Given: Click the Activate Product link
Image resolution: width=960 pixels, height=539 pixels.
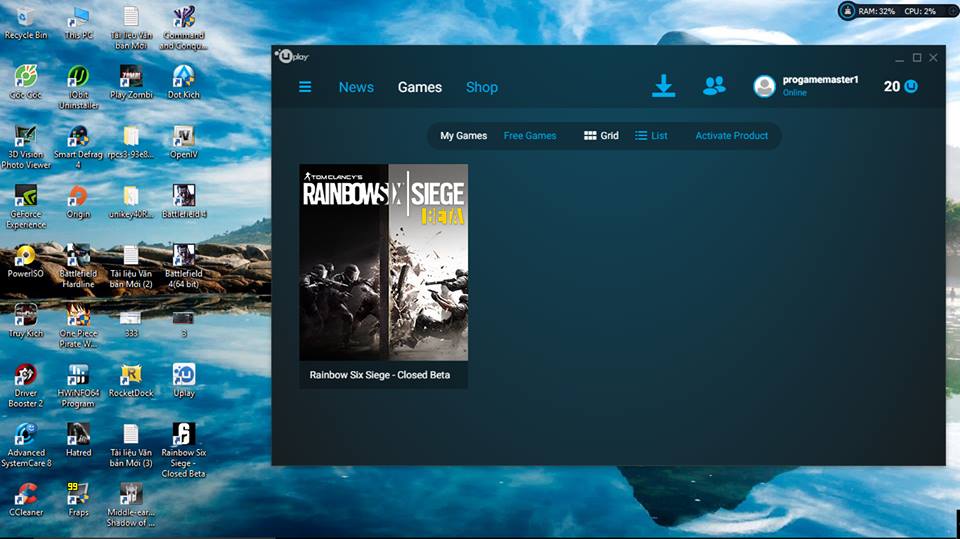Looking at the screenshot, I should (731, 136).
